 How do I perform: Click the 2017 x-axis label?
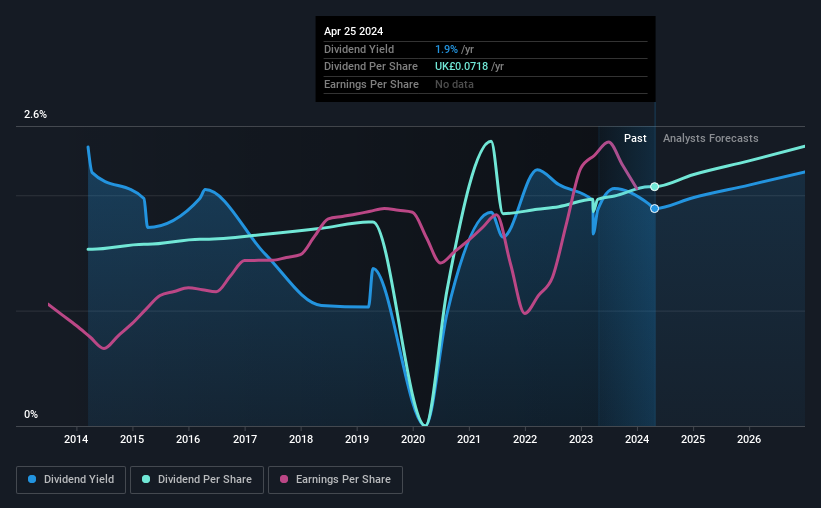(x=245, y=439)
